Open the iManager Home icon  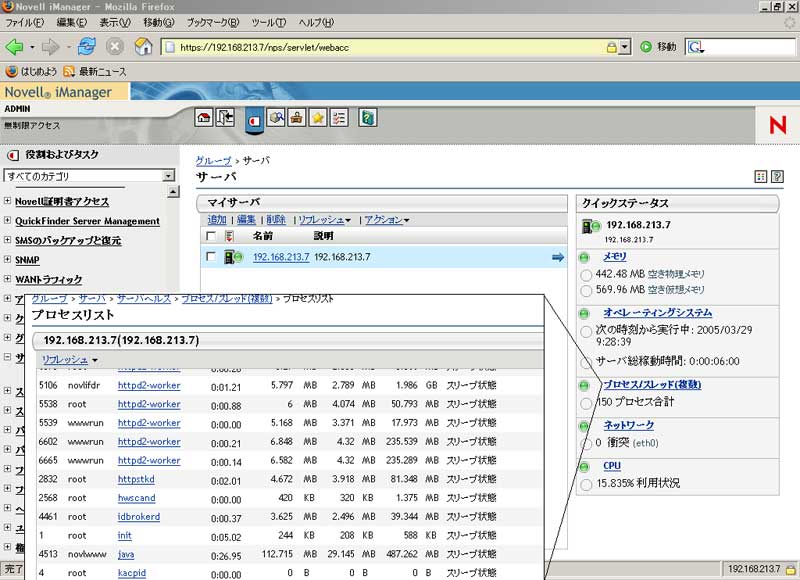pyautogui.click(x=204, y=118)
